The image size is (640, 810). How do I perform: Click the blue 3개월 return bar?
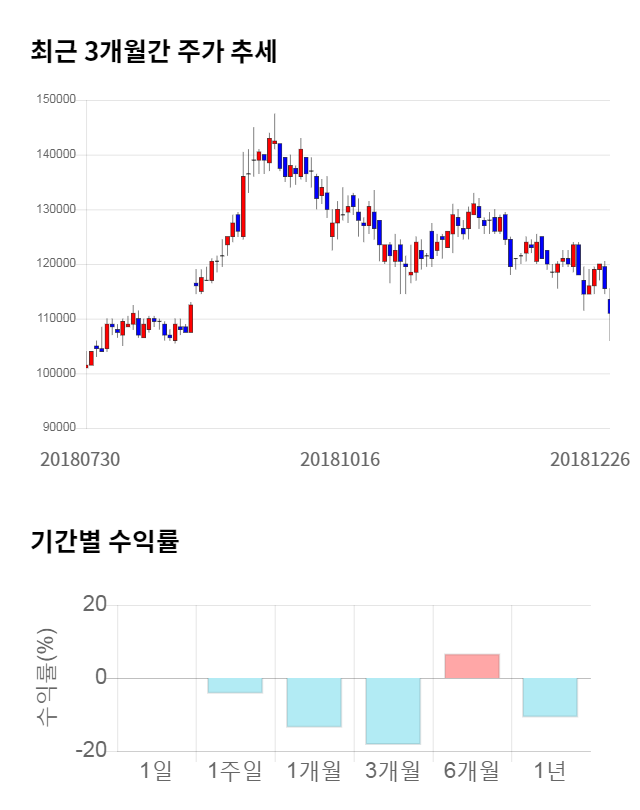(x=393, y=711)
